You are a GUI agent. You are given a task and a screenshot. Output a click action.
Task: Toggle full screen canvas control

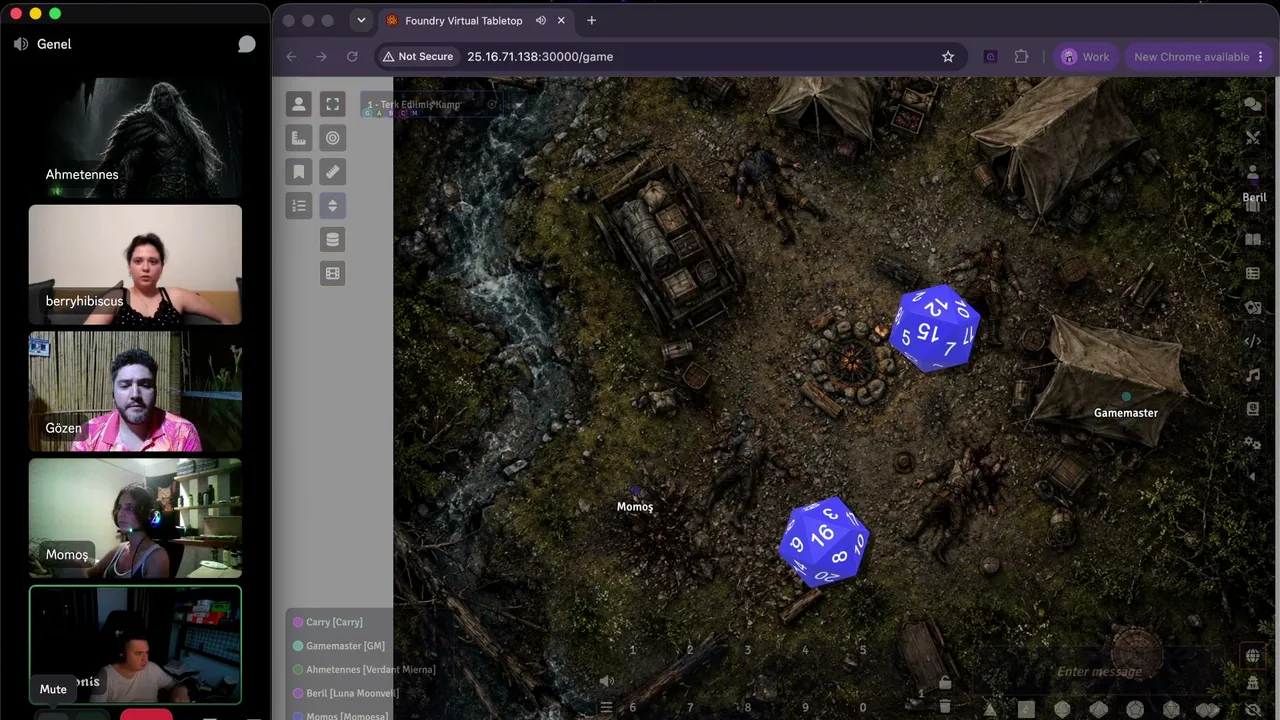click(x=333, y=104)
